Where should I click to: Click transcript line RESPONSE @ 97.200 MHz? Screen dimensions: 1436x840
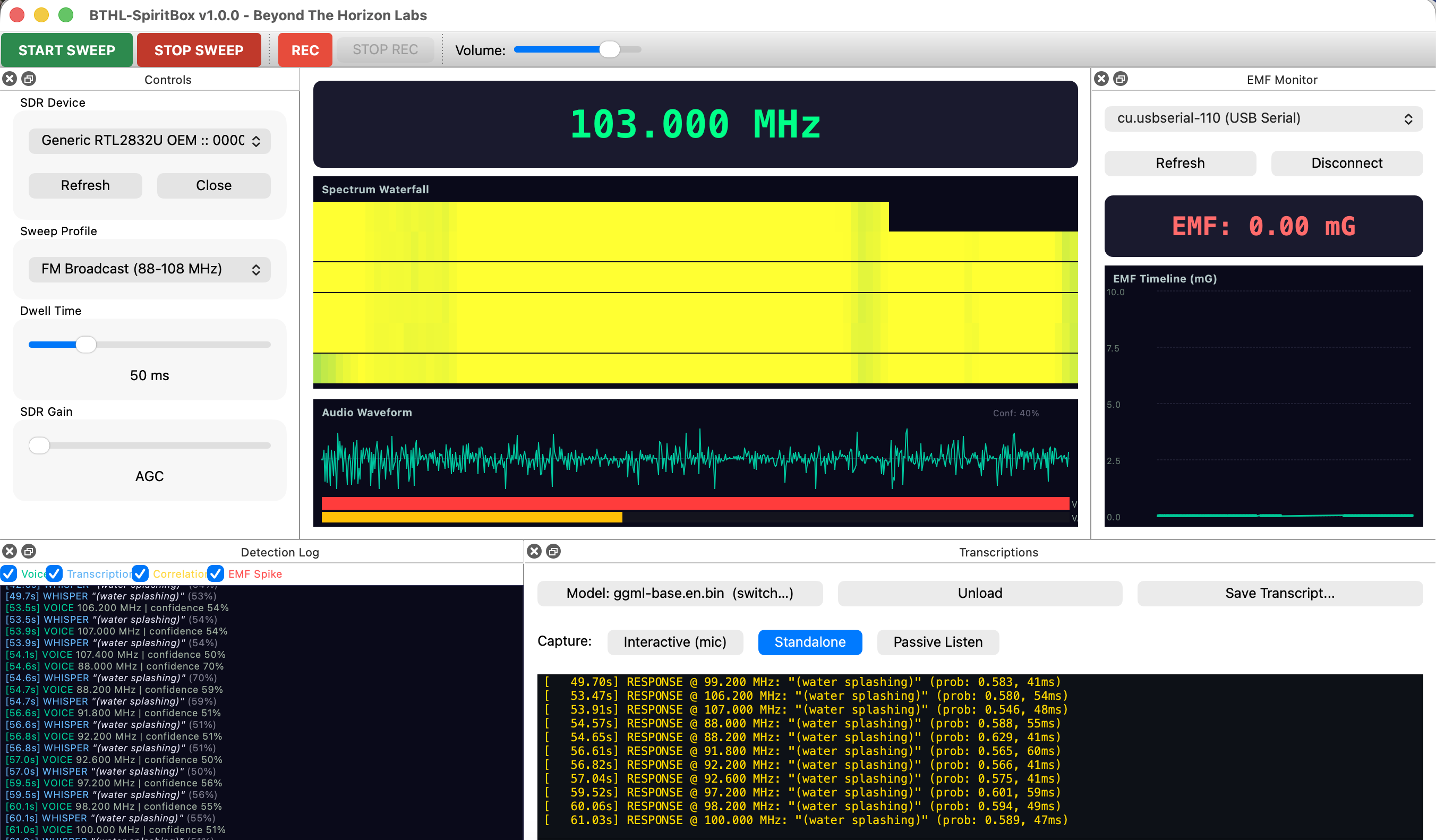pyautogui.click(x=802, y=793)
